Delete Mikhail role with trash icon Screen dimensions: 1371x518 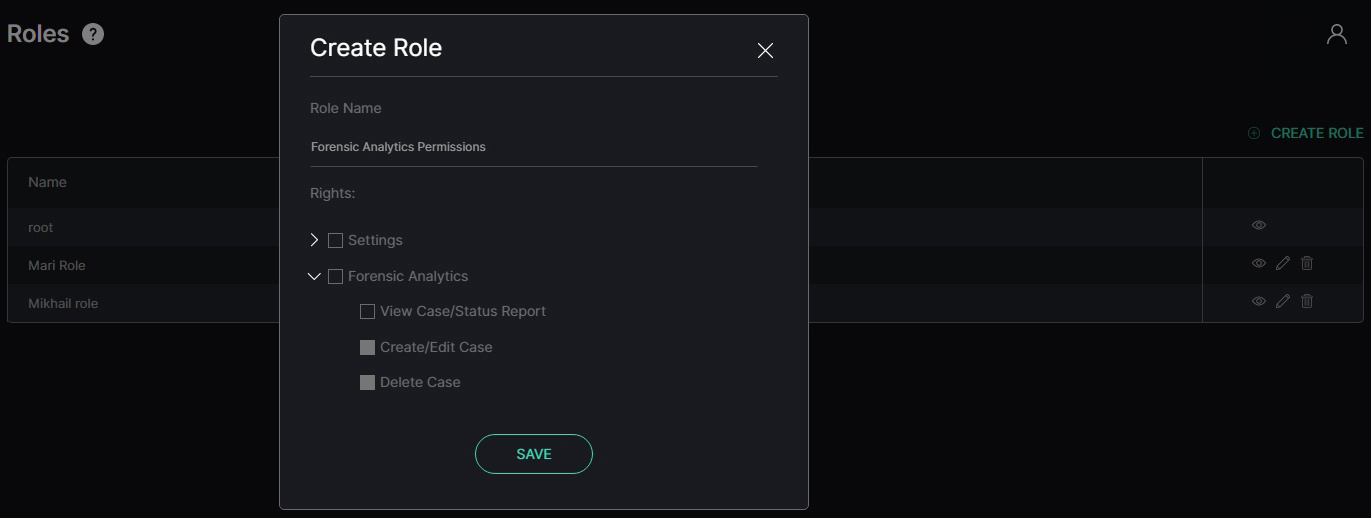click(1306, 301)
